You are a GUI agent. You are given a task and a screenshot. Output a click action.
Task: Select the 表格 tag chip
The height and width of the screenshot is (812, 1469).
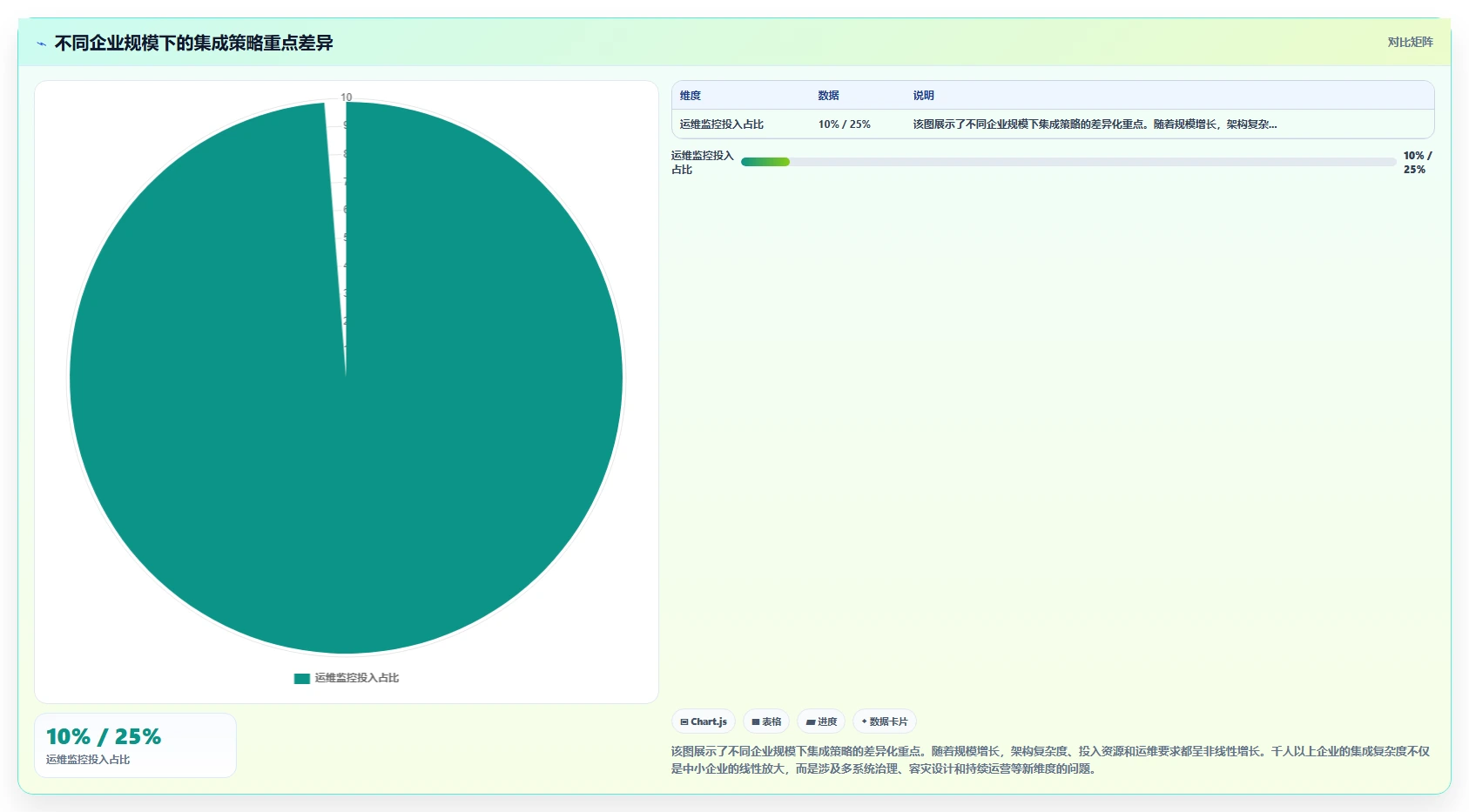pos(766,721)
